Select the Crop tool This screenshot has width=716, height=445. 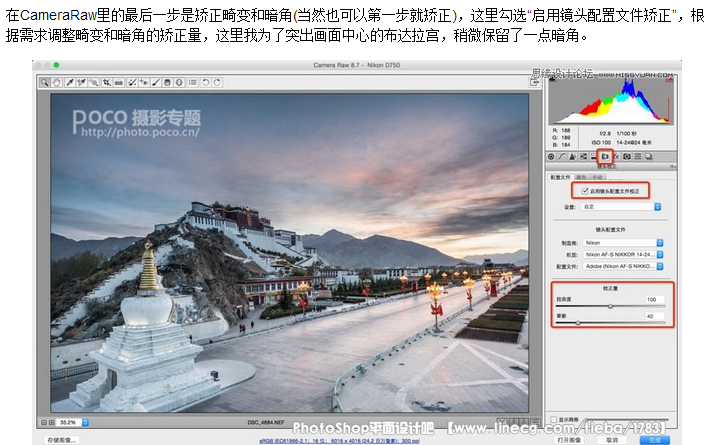coord(107,83)
